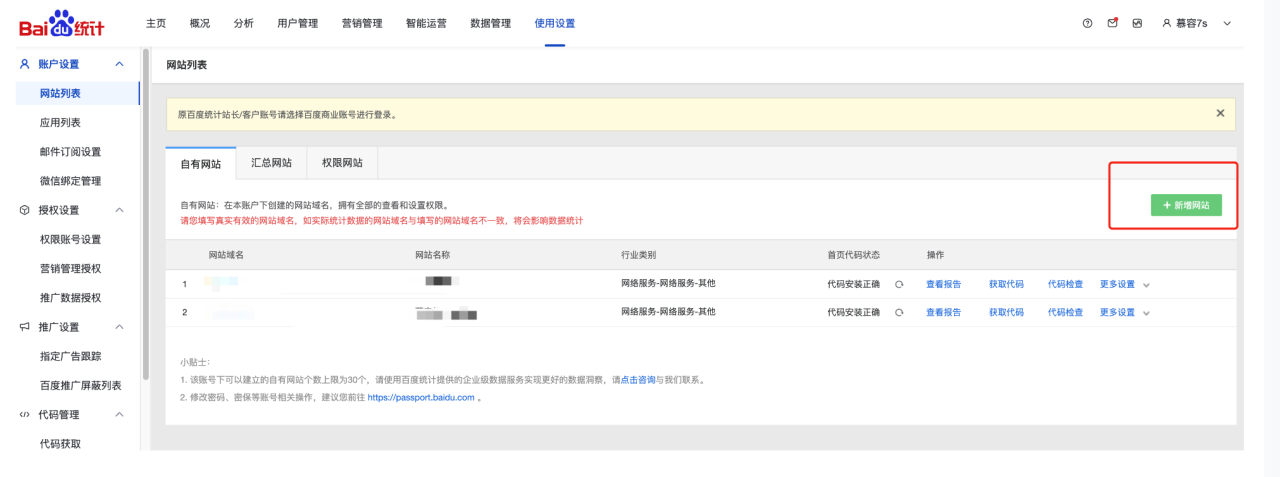This screenshot has width=1280, height=477.
Task: Open 指定广告跟踪 in the sidebar
Action: pos(70,356)
